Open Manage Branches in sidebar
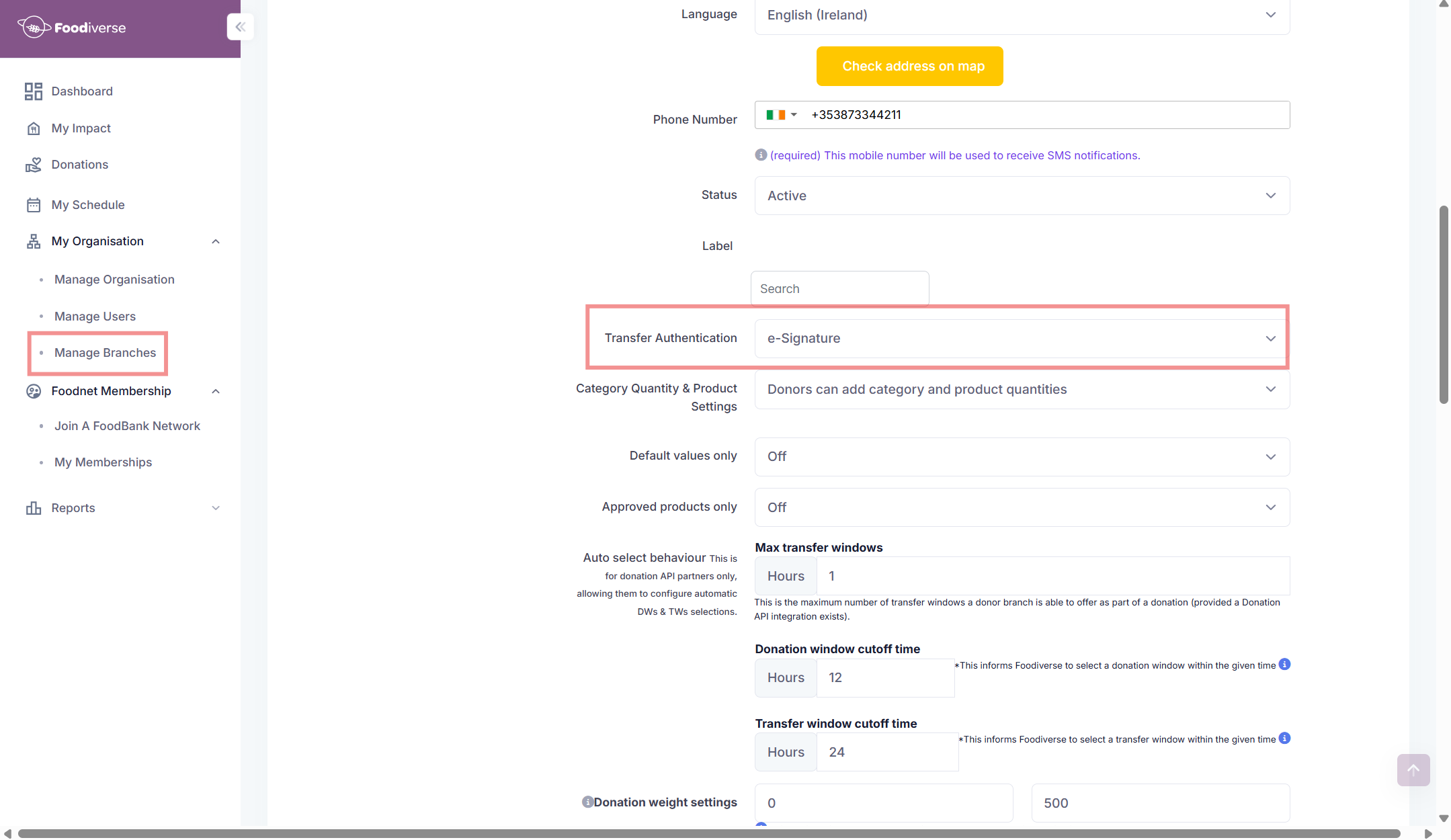 click(105, 353)
